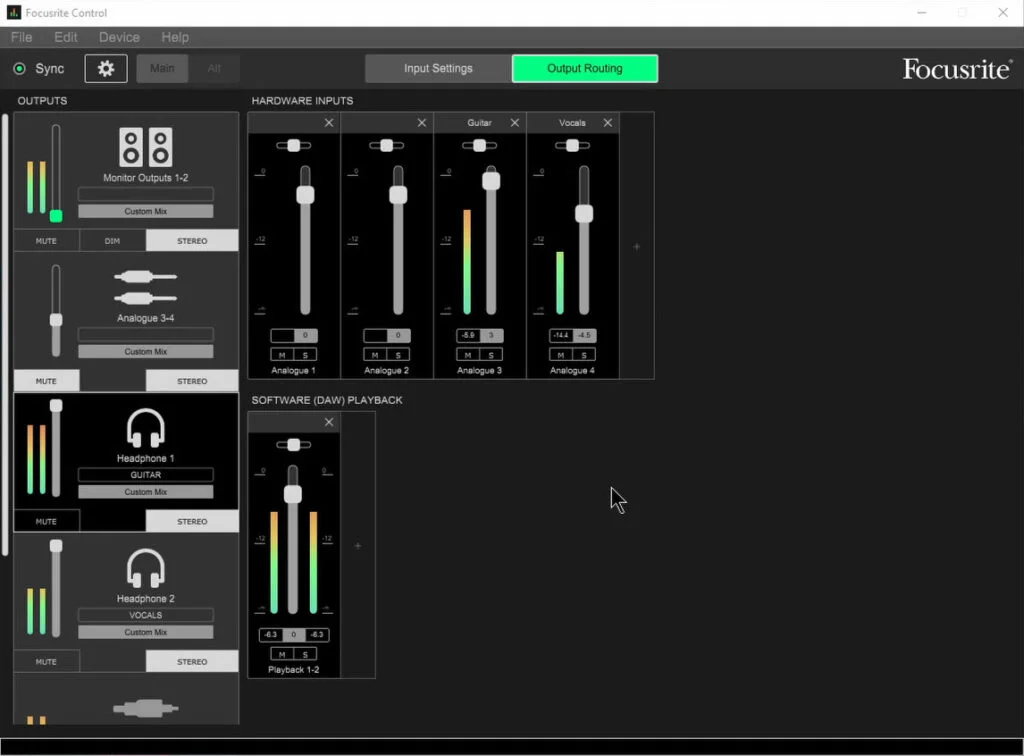The height and width of the screenshot is (756, 1024).
Task: Remove the Analogue 2 input channel
Action: coord(422,123)
